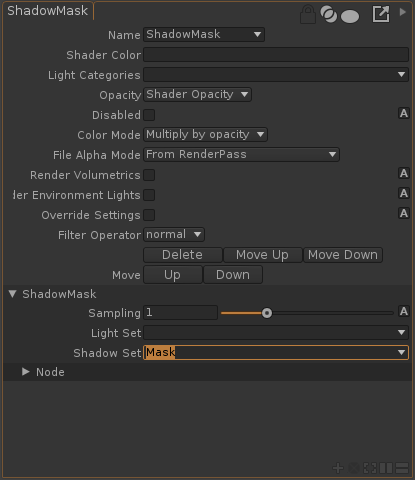Tick the Override Settings checkbox
The height and width of the screenshot is (480, 415).
click(x=149, y=215)
